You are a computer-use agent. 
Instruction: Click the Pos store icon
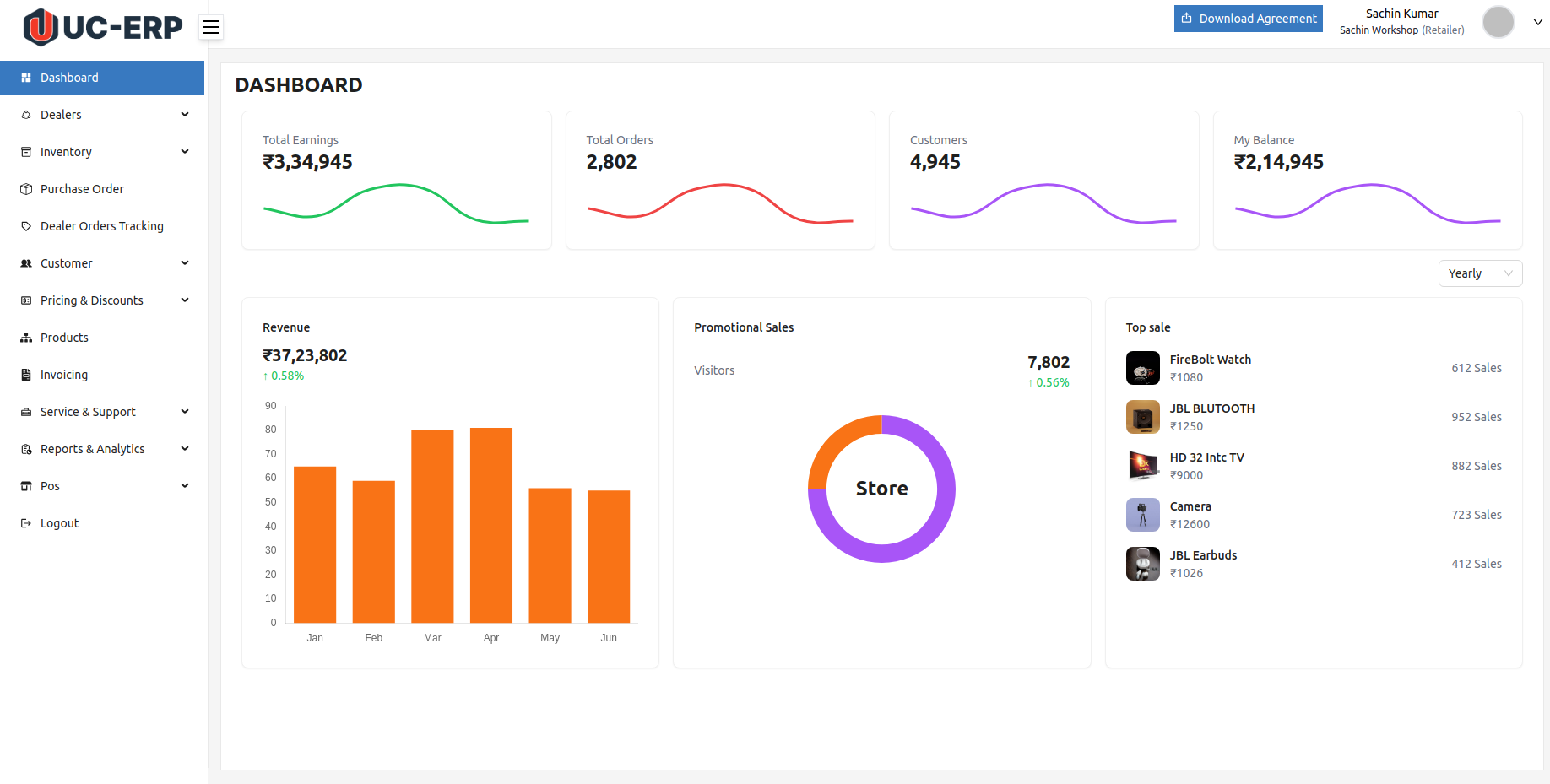point(26,486)
